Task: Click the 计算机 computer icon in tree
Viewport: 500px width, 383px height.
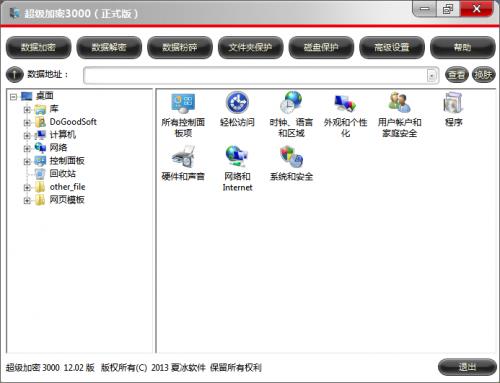Action: pyautogui.click(x=40, y=135)
